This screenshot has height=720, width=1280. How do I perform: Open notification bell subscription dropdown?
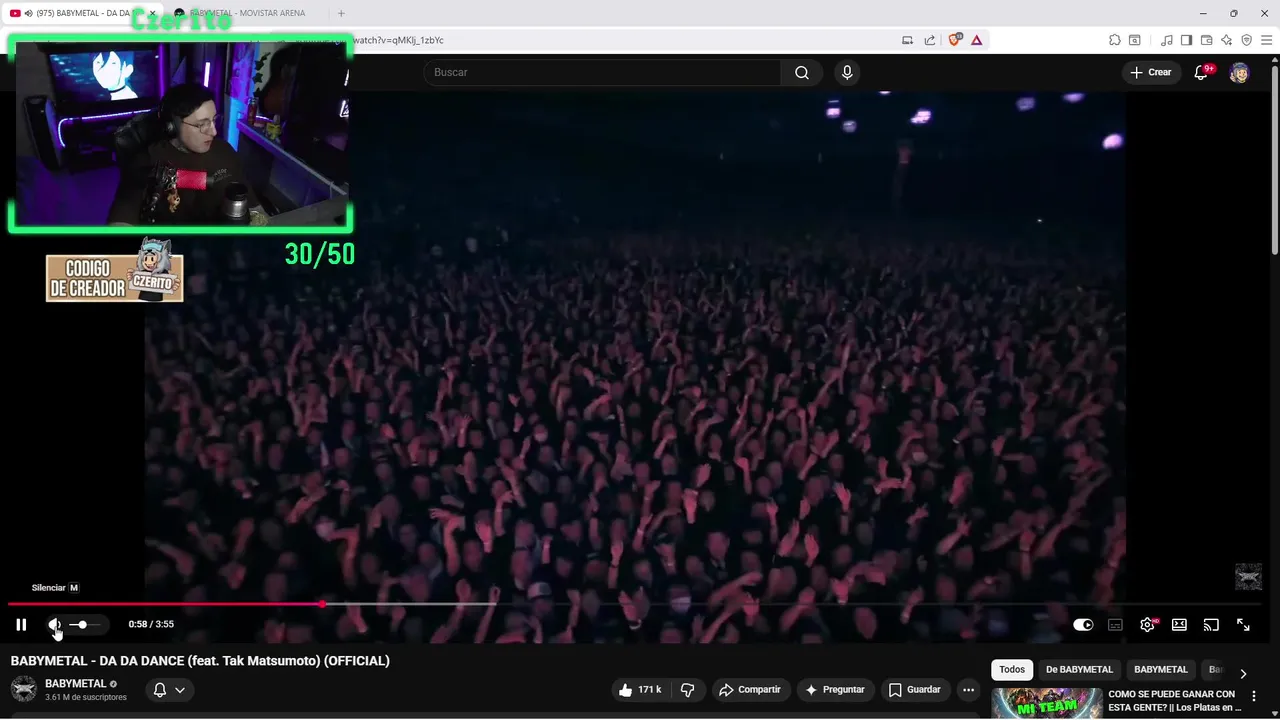pyautogui.click(x=169, y=690)
